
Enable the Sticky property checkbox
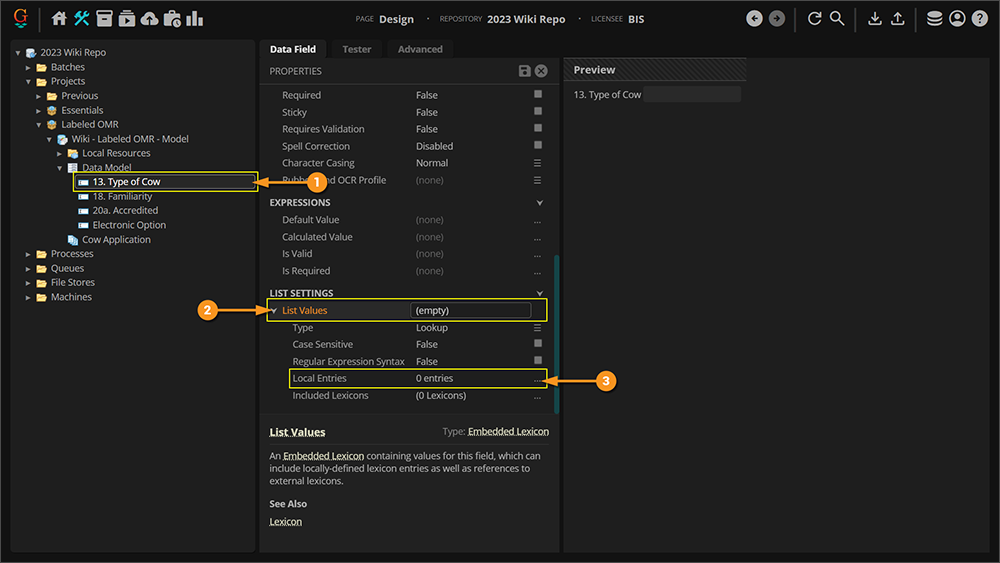(537, 112)
